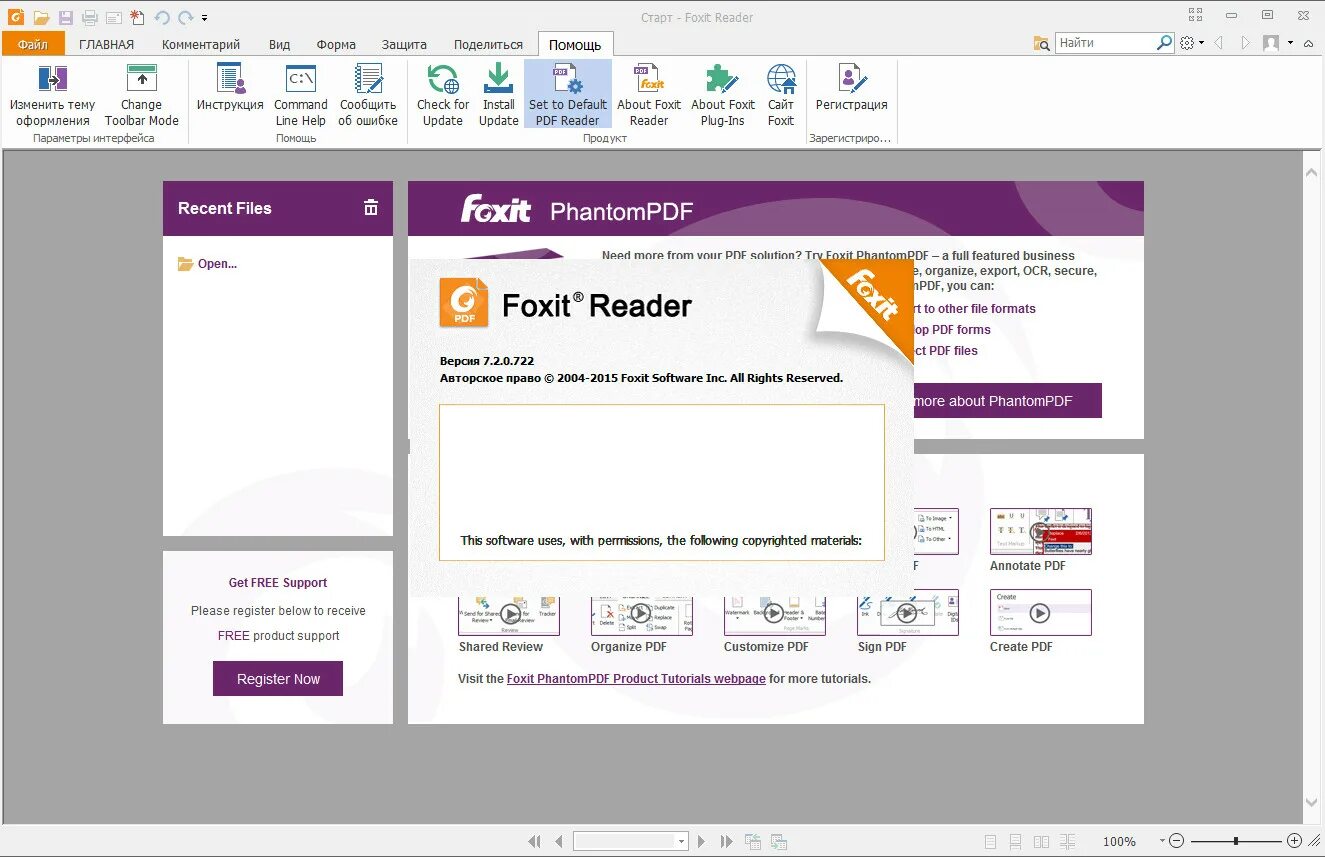
Task: Click the Регистрация icon
Action: [x=852, y=79]
